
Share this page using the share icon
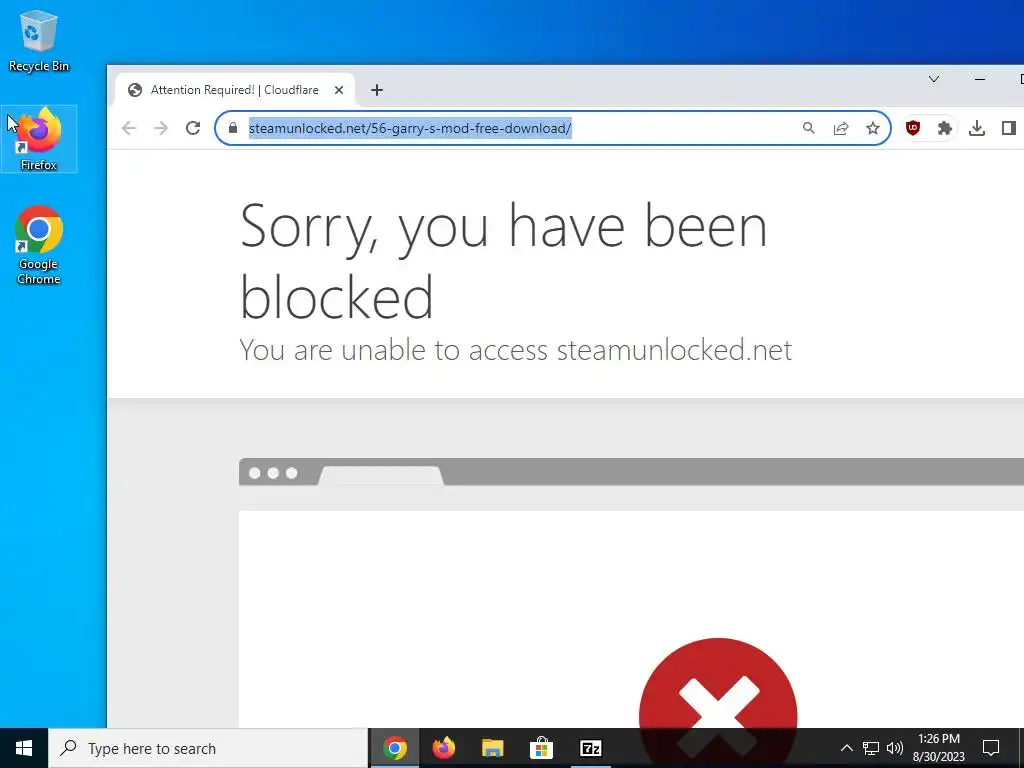point(841,128)
